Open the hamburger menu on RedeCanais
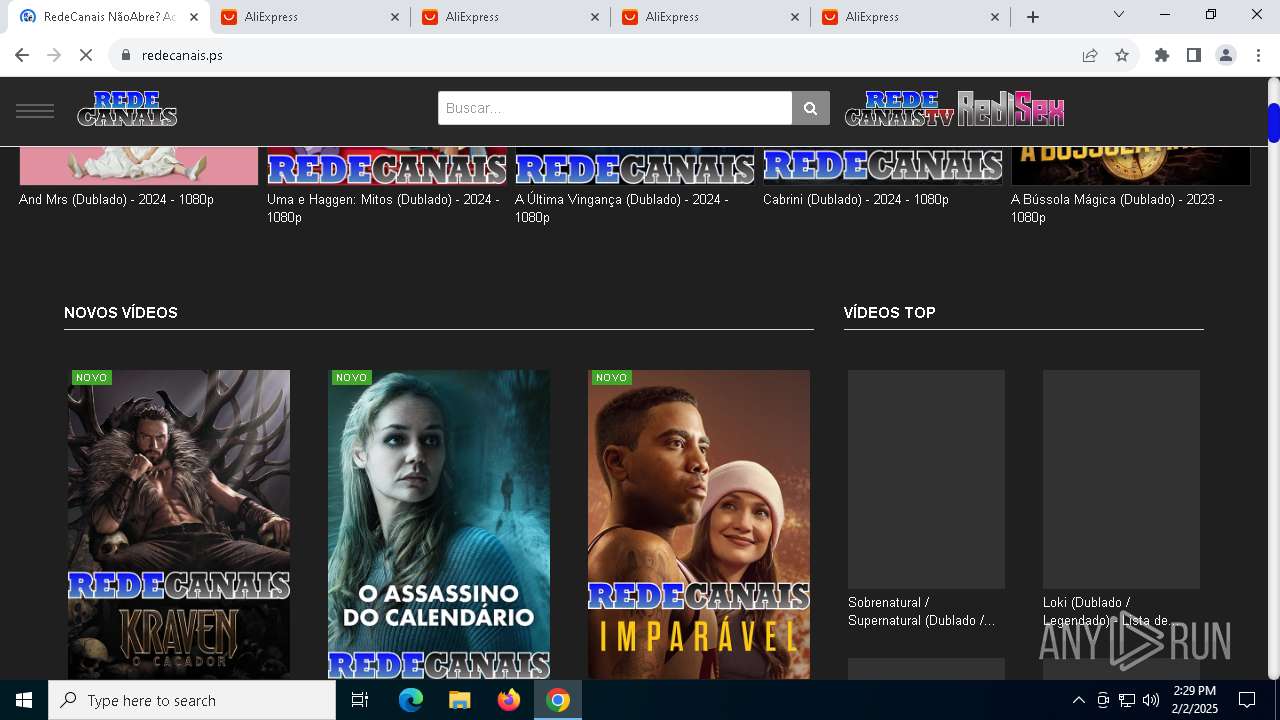The width and height of the screenshot is (1280, 720). (x=35, y=110)
